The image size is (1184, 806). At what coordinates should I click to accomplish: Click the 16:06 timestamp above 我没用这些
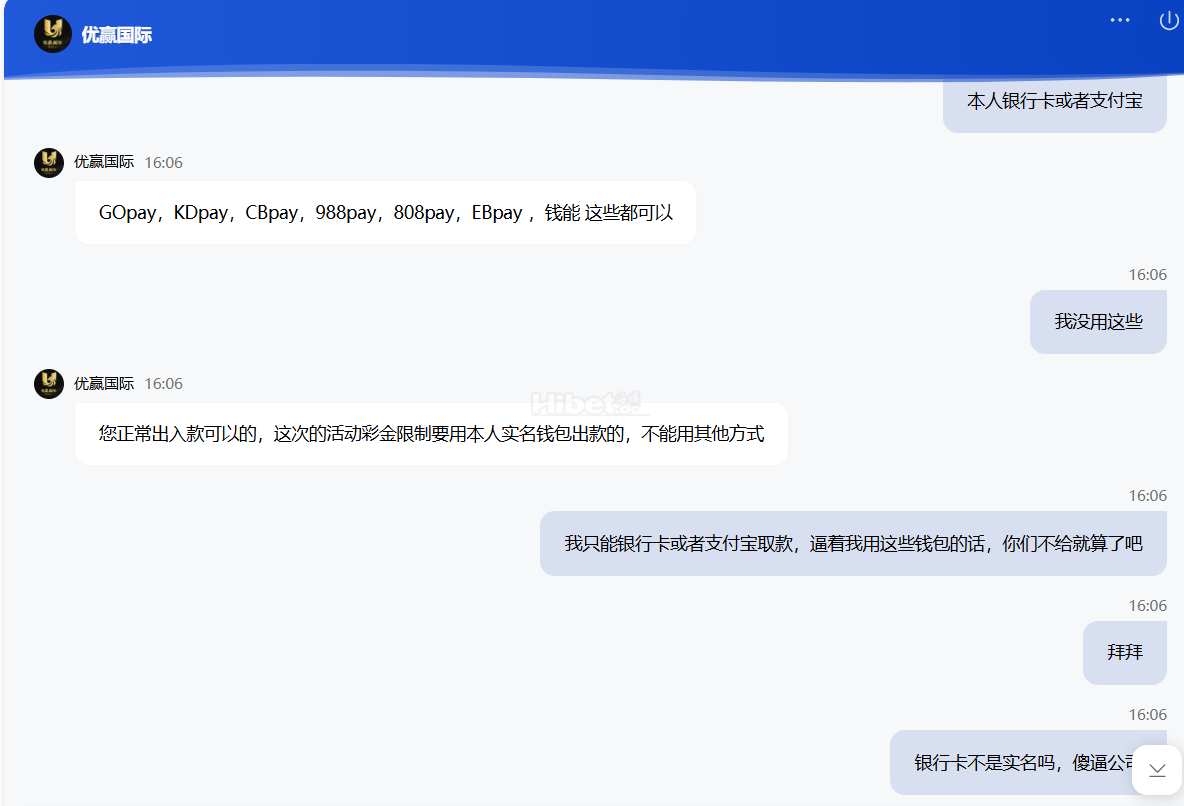pos(1148,275)
